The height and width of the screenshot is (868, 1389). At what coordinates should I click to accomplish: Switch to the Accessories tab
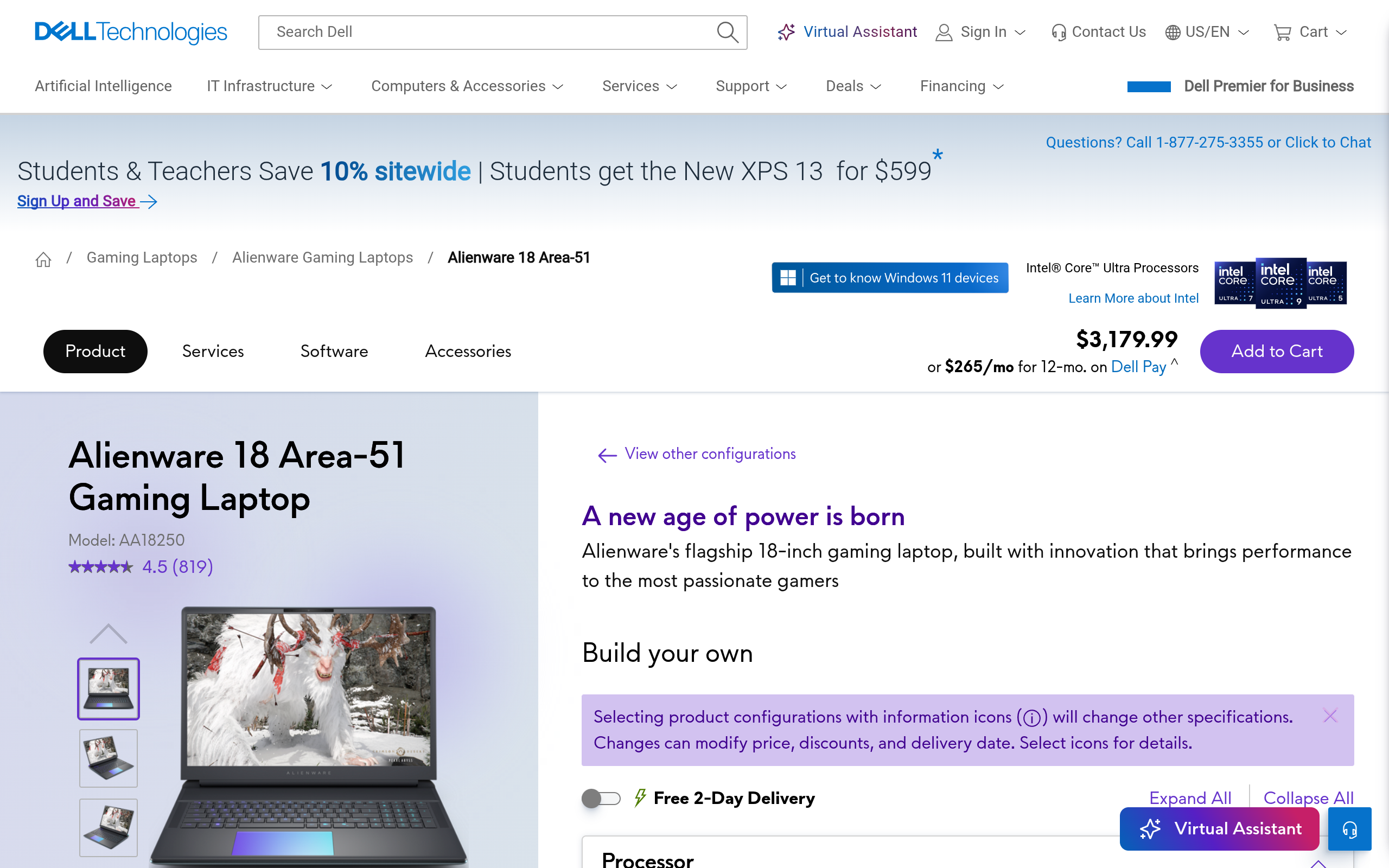click(468, 352)
